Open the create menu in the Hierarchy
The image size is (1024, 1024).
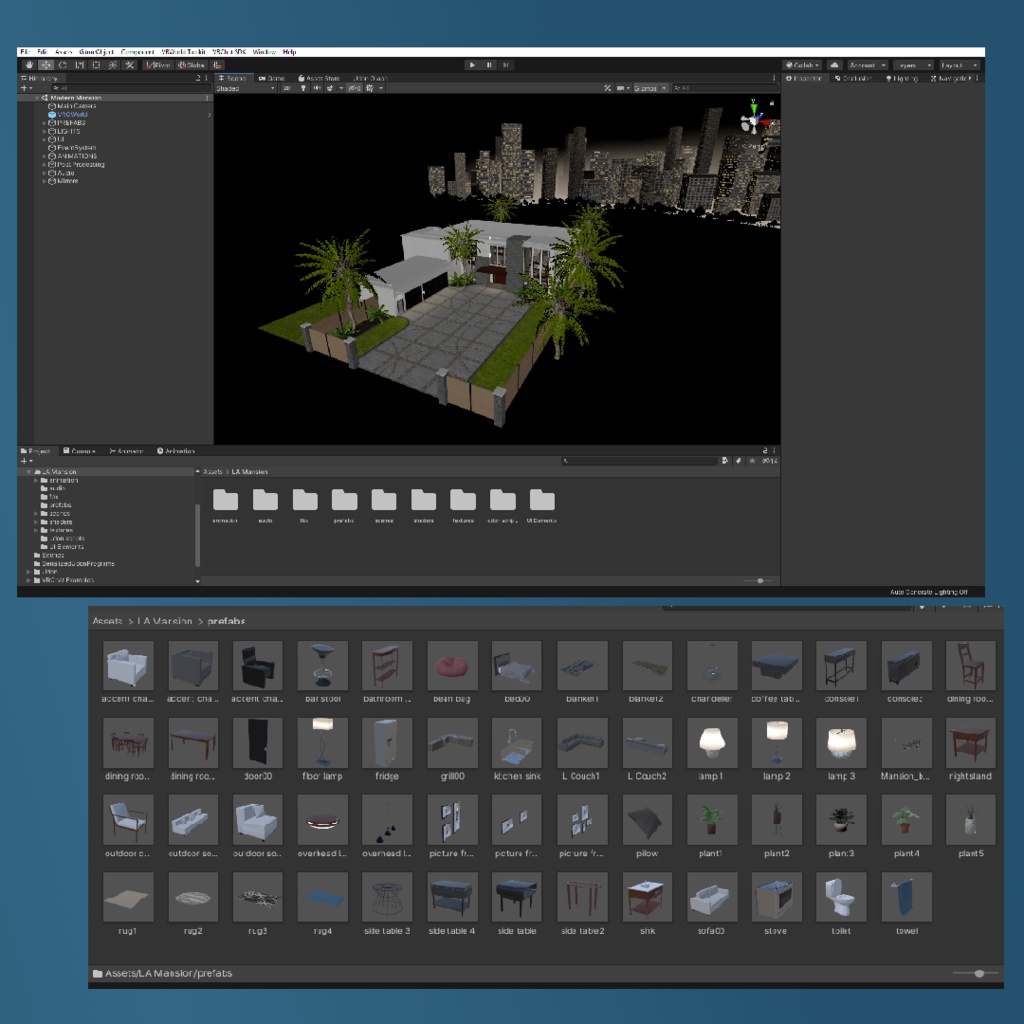24,88
